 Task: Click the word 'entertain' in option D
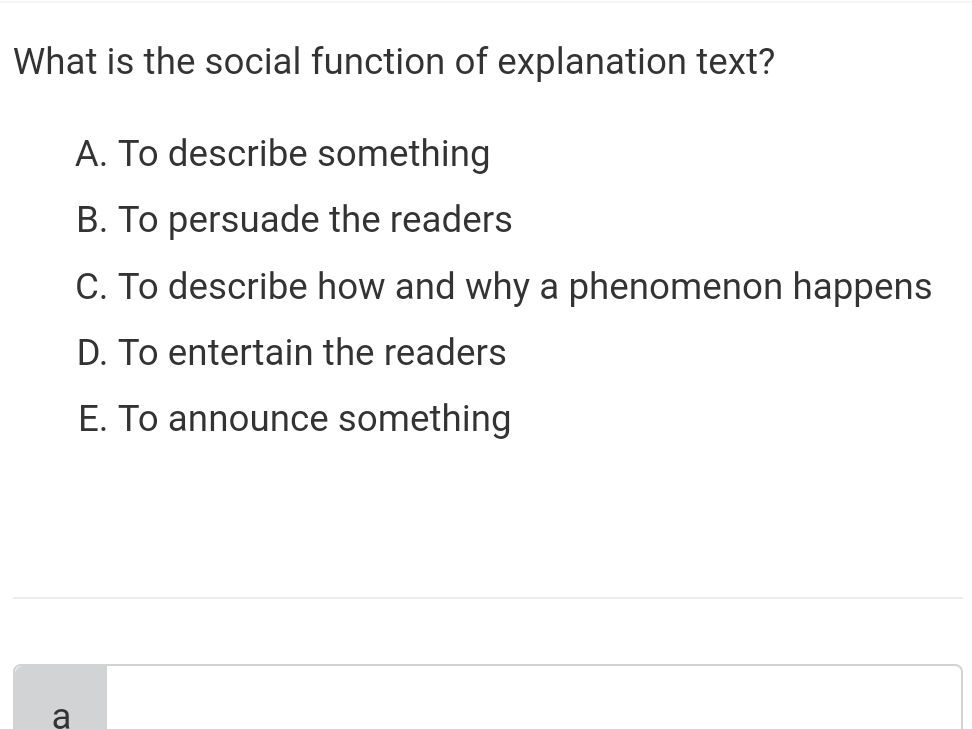pyautogui.click(x=240, y=352)
